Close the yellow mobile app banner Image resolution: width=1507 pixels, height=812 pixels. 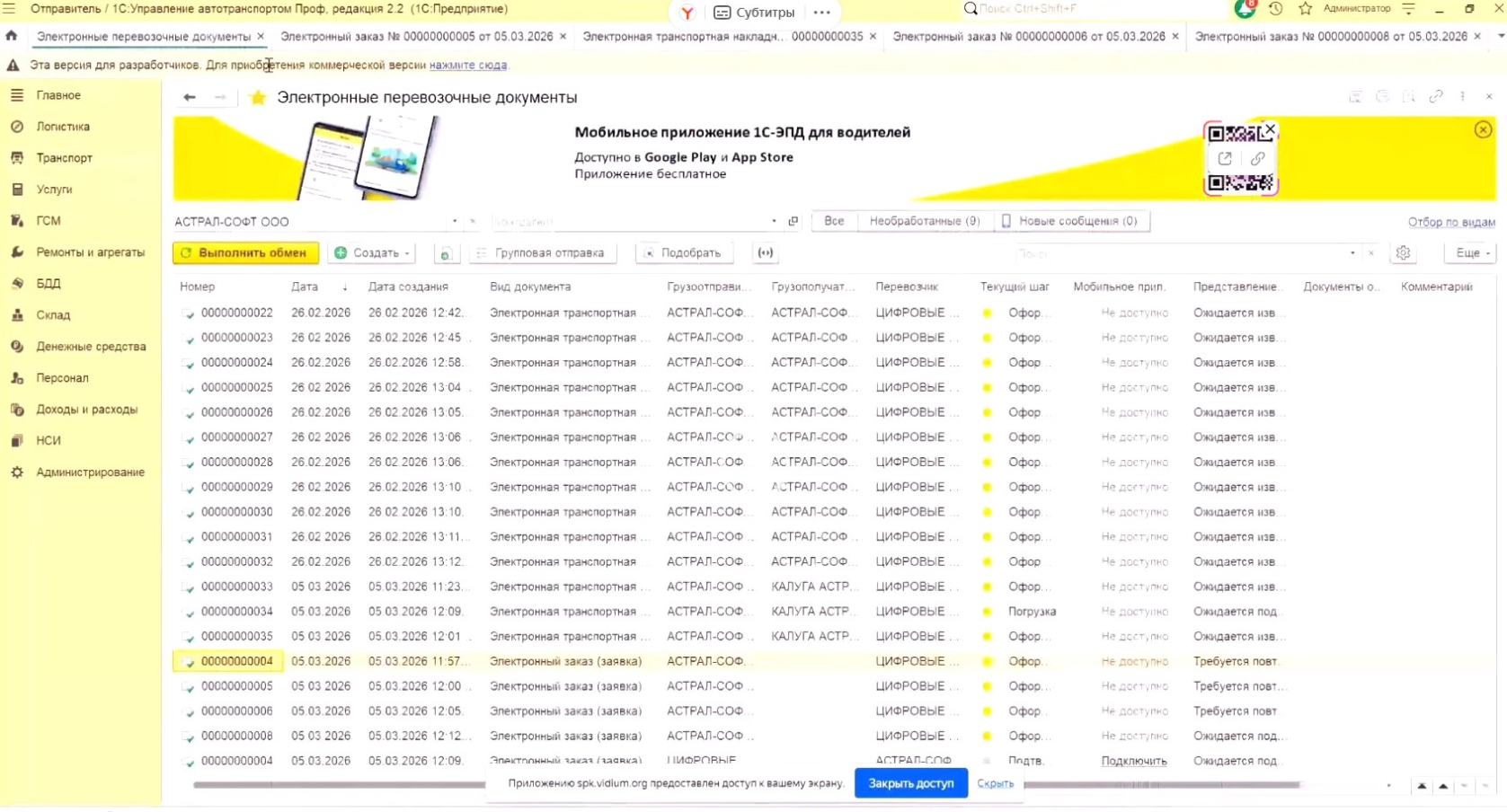(x=1483, y=130)
